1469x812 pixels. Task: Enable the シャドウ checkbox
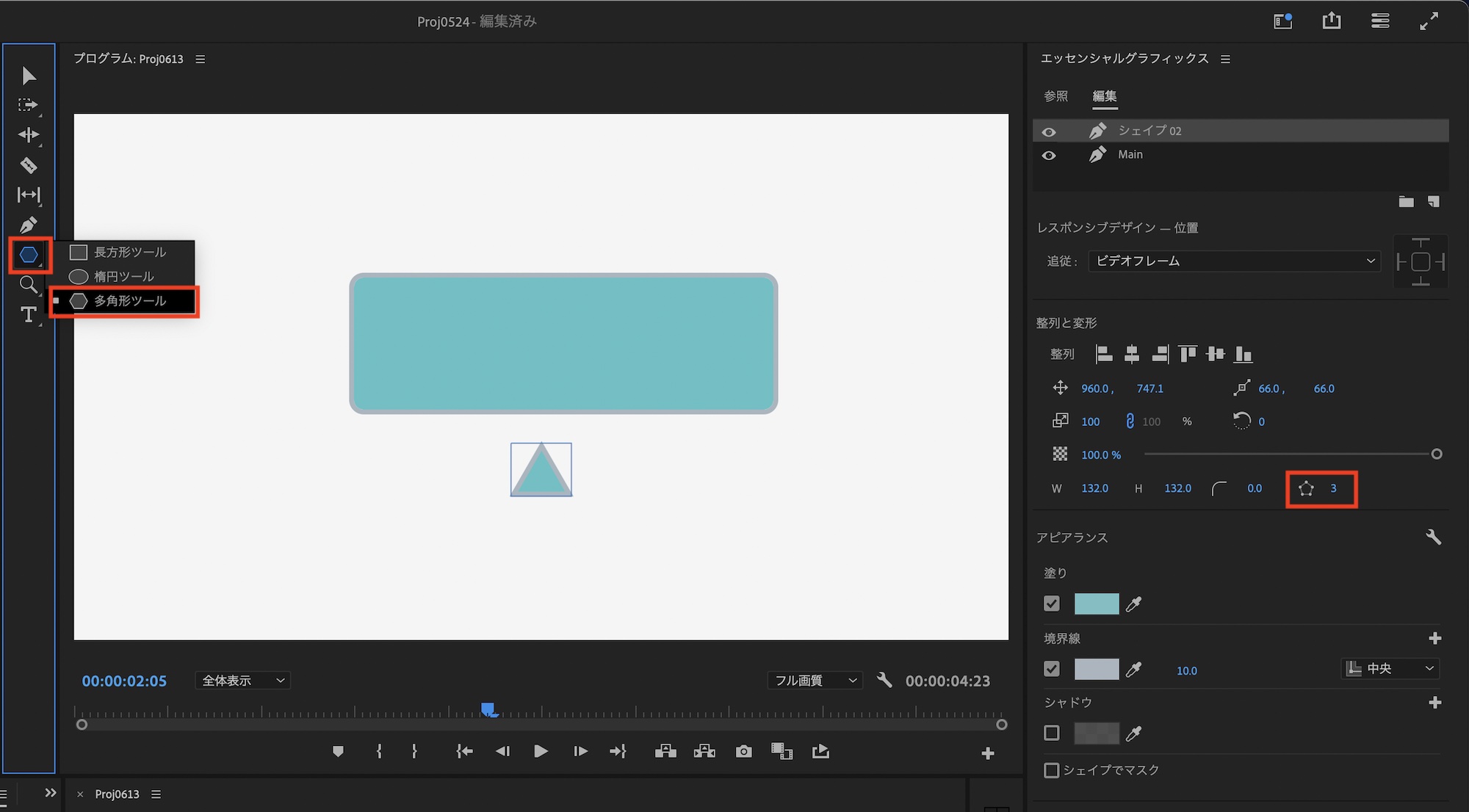pyautogui.click(x=1052, y=733)
